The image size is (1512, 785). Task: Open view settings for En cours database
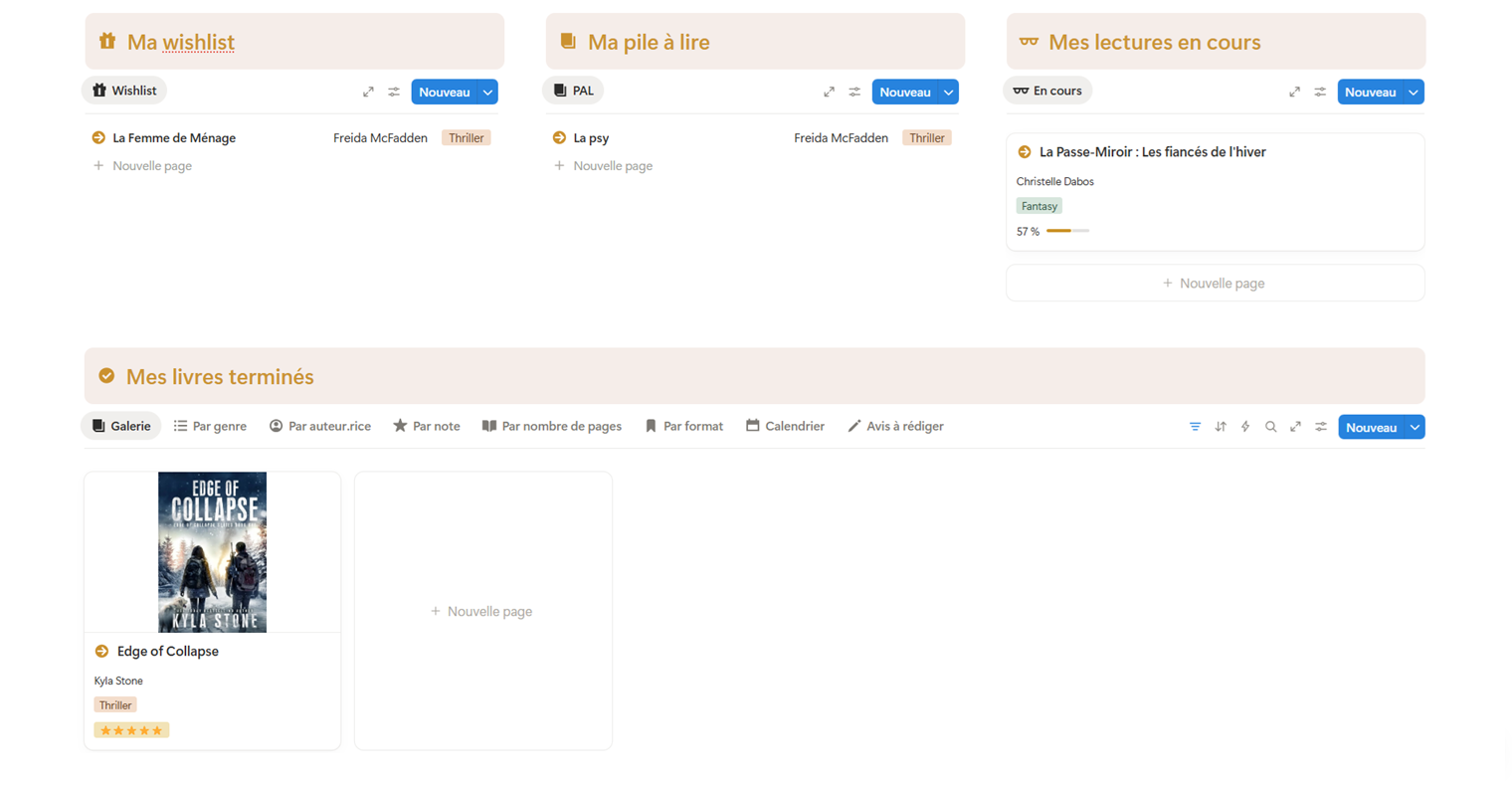(x=1320, y=92)
